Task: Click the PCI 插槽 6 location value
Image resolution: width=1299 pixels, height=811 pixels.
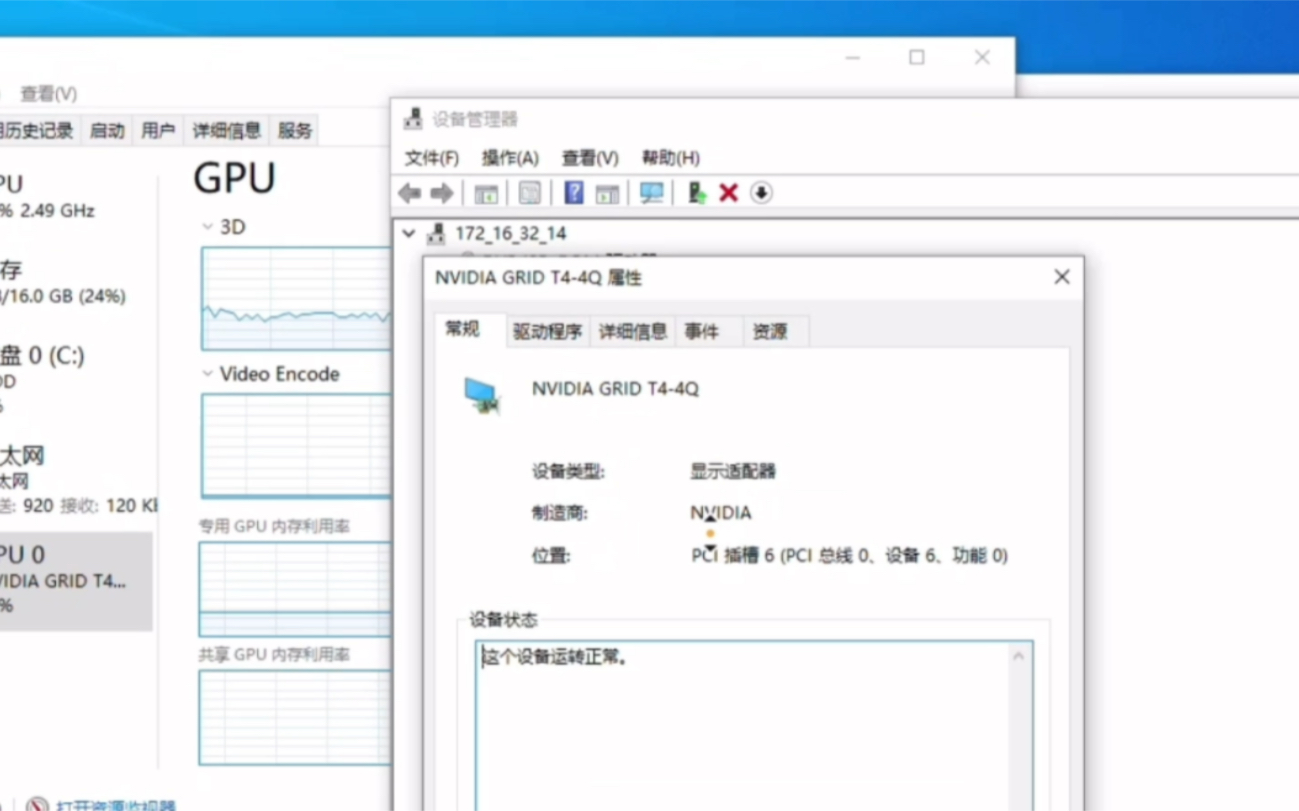Action: click(849, 555)
